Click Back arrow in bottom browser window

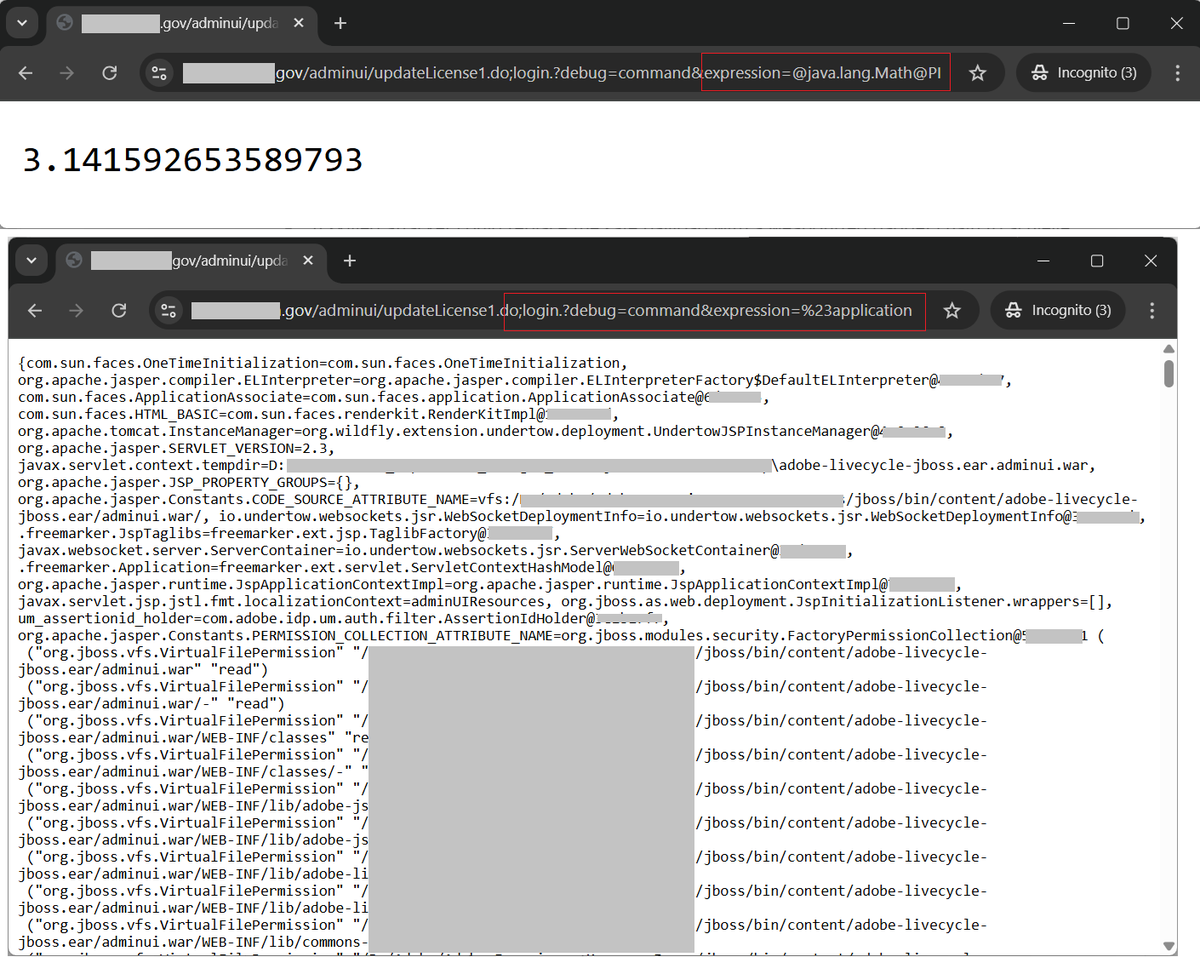coord(35,311)
